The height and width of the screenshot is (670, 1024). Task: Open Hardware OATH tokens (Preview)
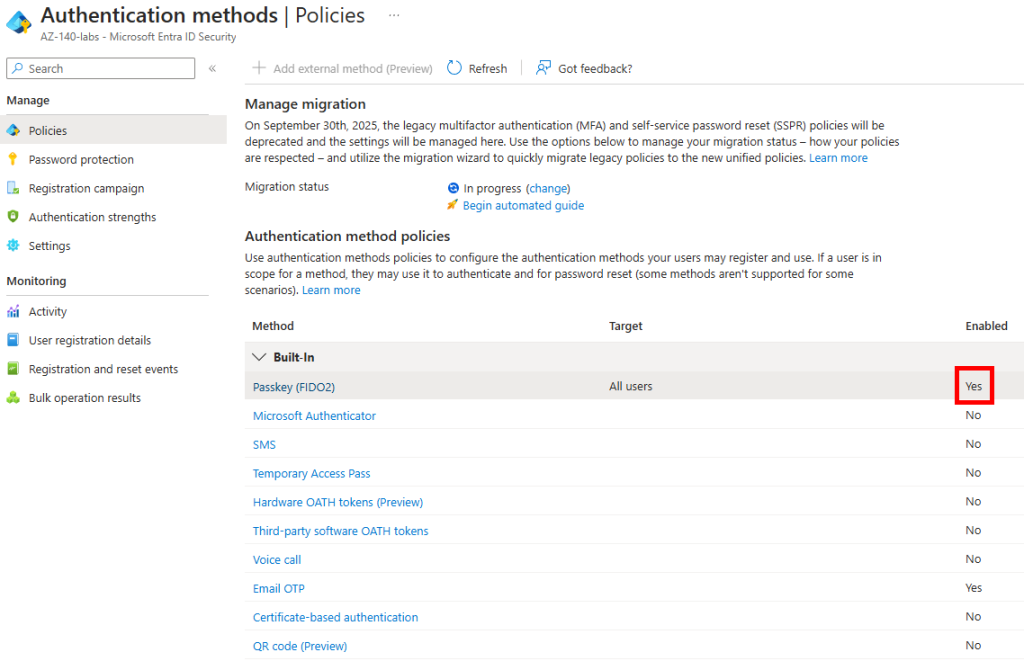coord(338,502)
